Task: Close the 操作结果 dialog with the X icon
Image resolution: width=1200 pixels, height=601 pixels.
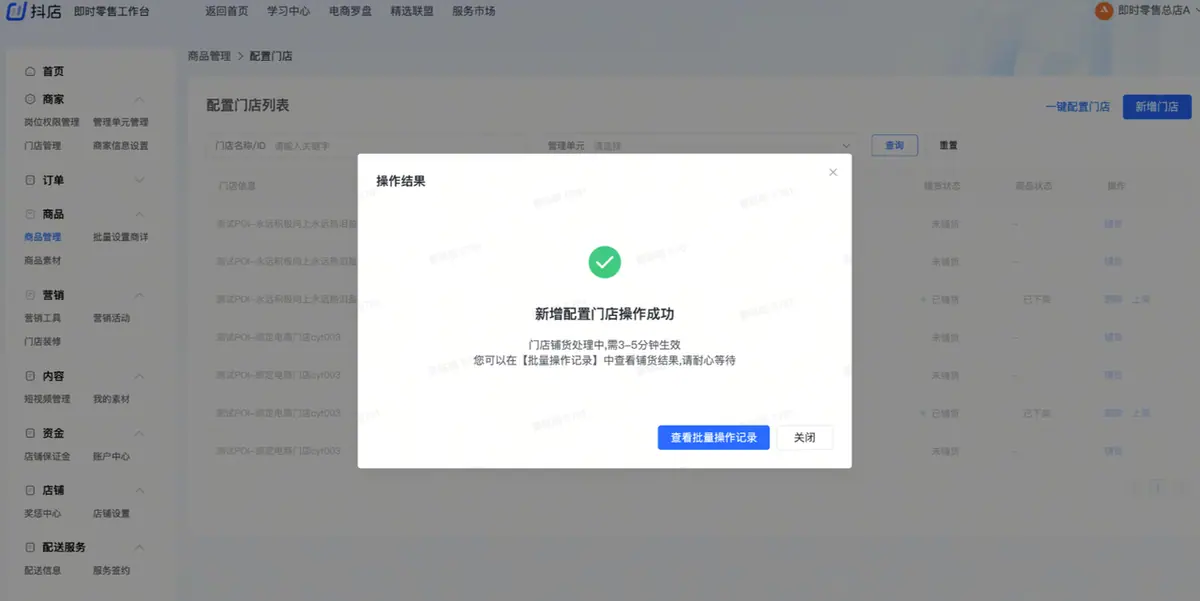Action: [833, 172]
